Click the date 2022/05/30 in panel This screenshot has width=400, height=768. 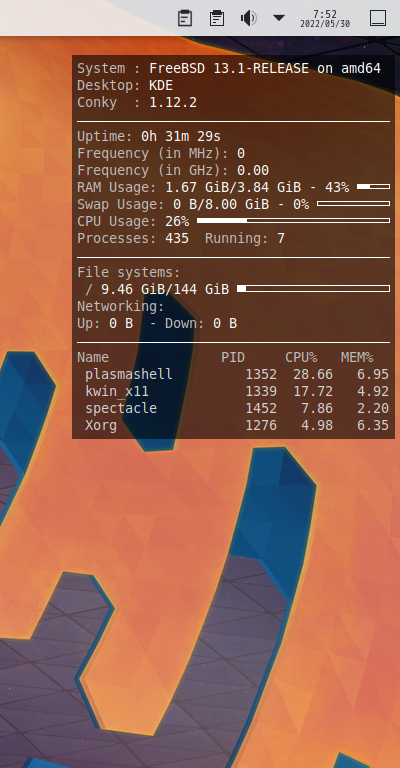coord(325,24)
